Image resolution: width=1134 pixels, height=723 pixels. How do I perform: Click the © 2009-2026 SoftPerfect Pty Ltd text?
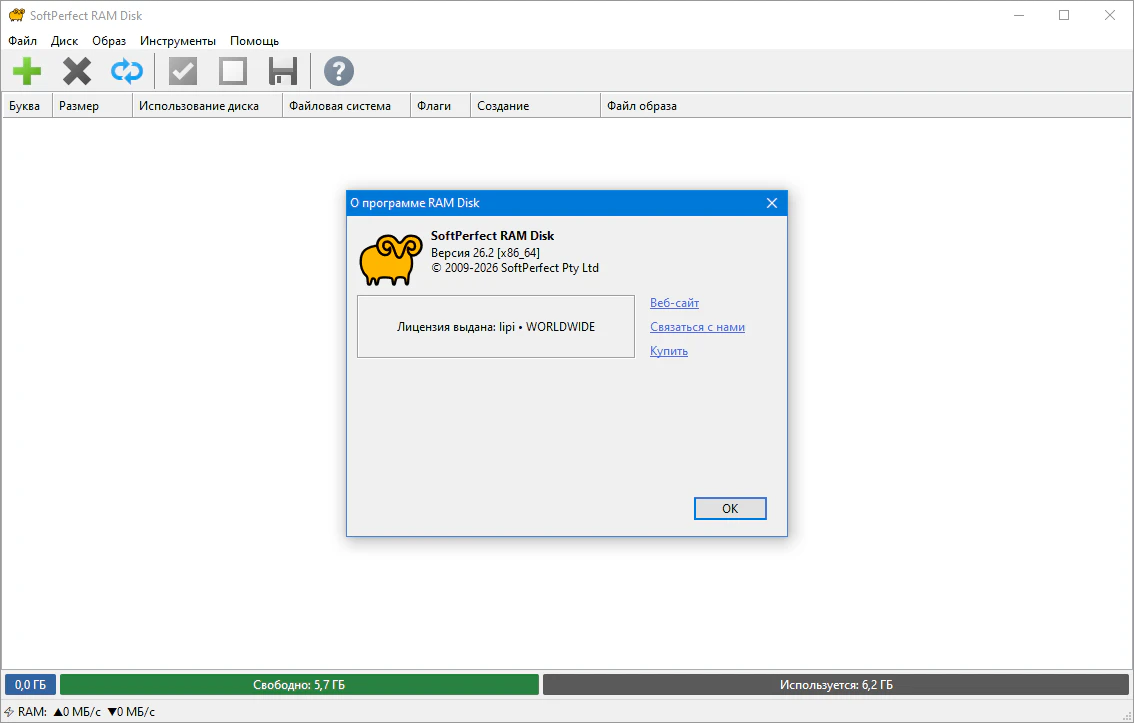point(515,268)
